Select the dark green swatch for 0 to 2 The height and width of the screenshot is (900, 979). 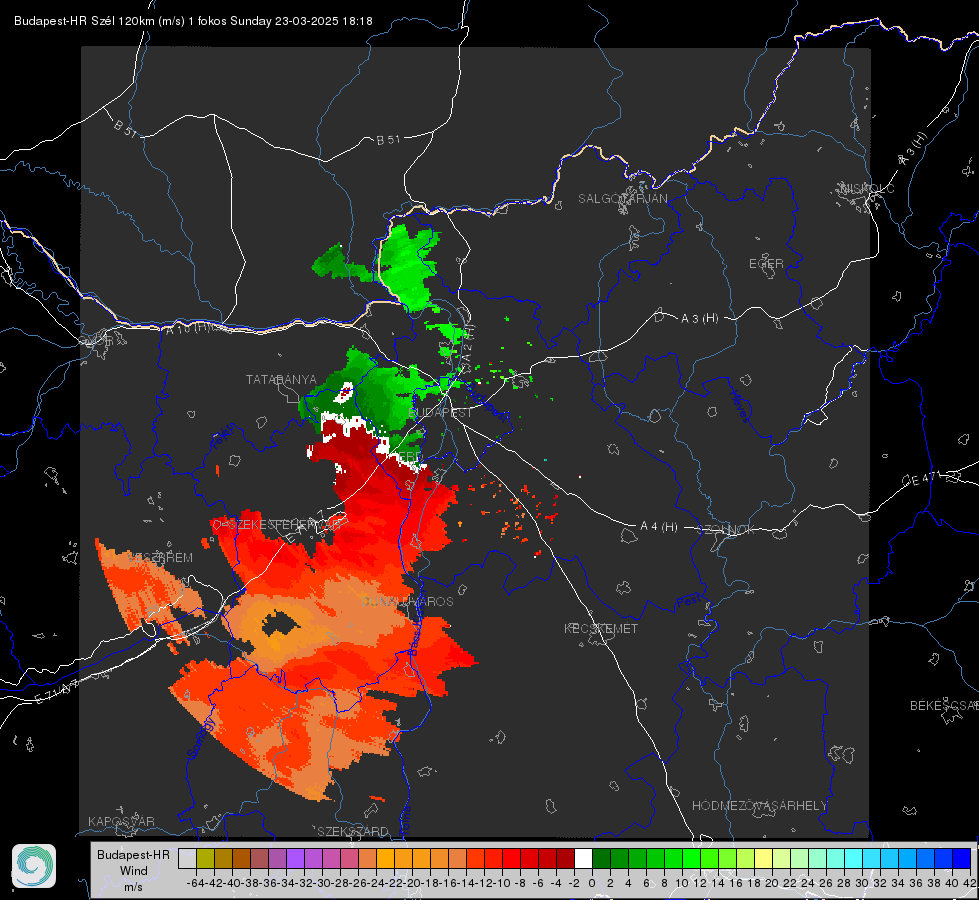[x=601, y=859]
